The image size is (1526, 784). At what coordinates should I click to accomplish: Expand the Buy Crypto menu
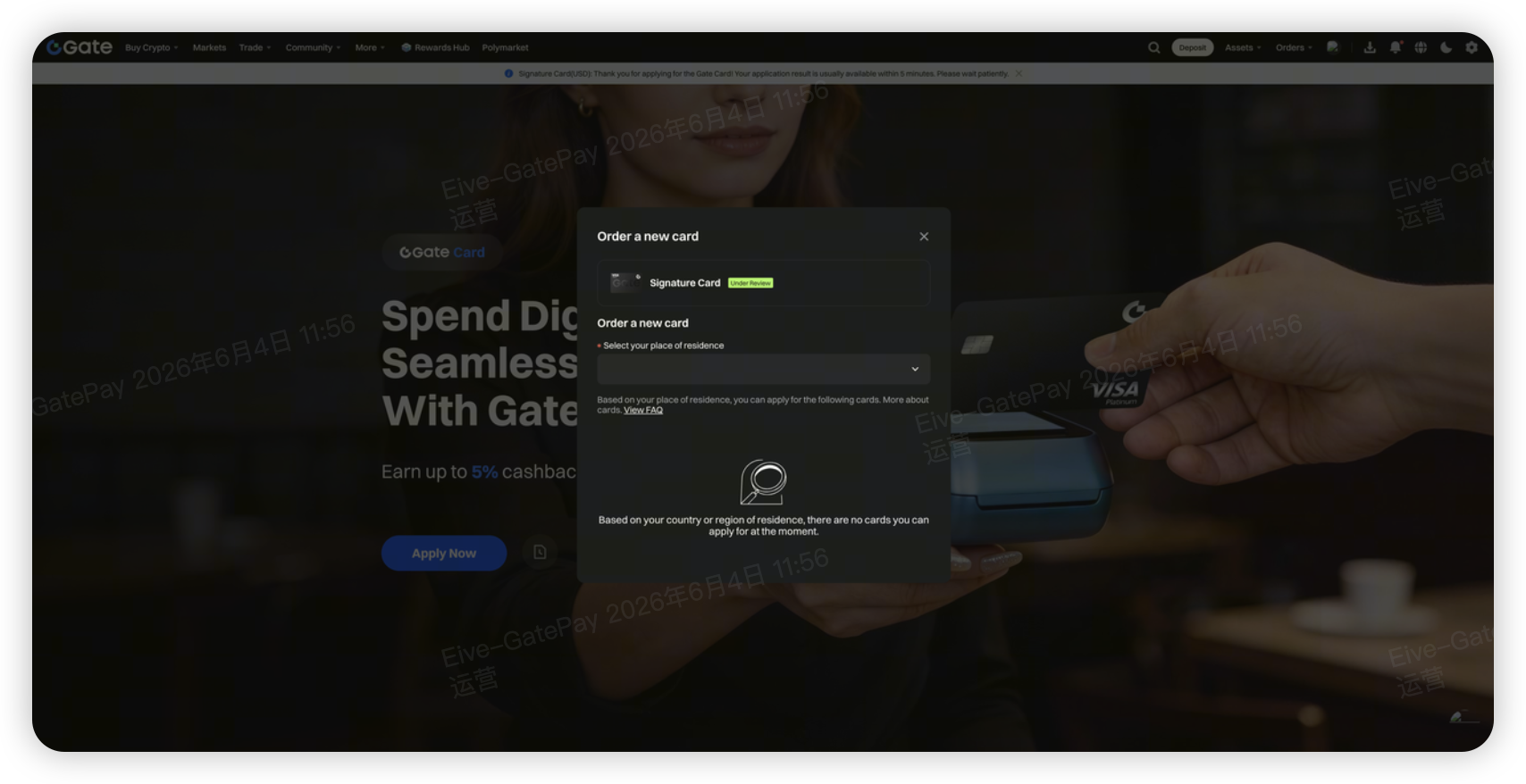(152, 47)
